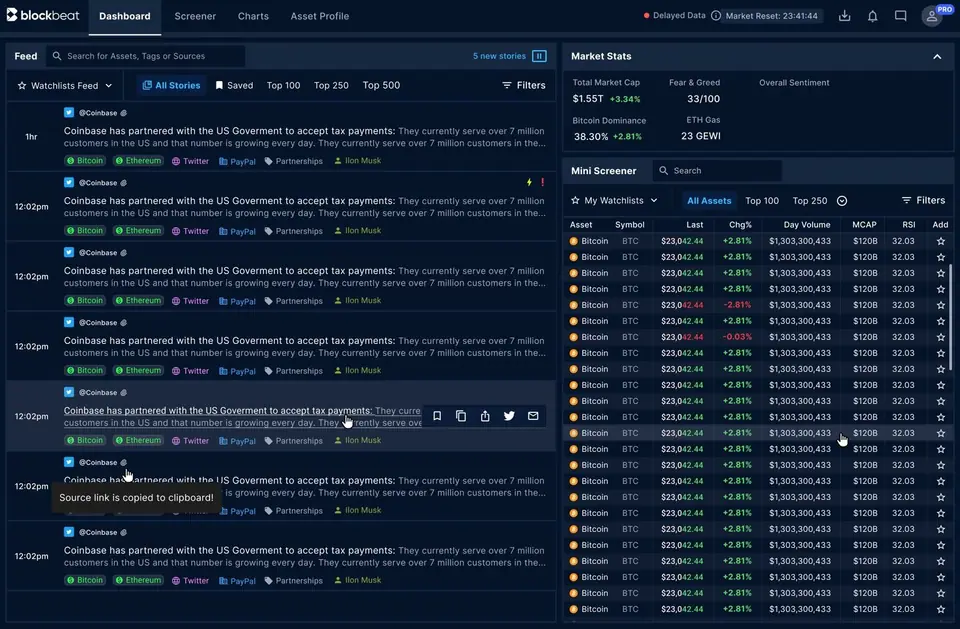Viewport: 960px width, 629px height.
Task: Open the My Watchlists dropdown
Action: tap(614, 200)
